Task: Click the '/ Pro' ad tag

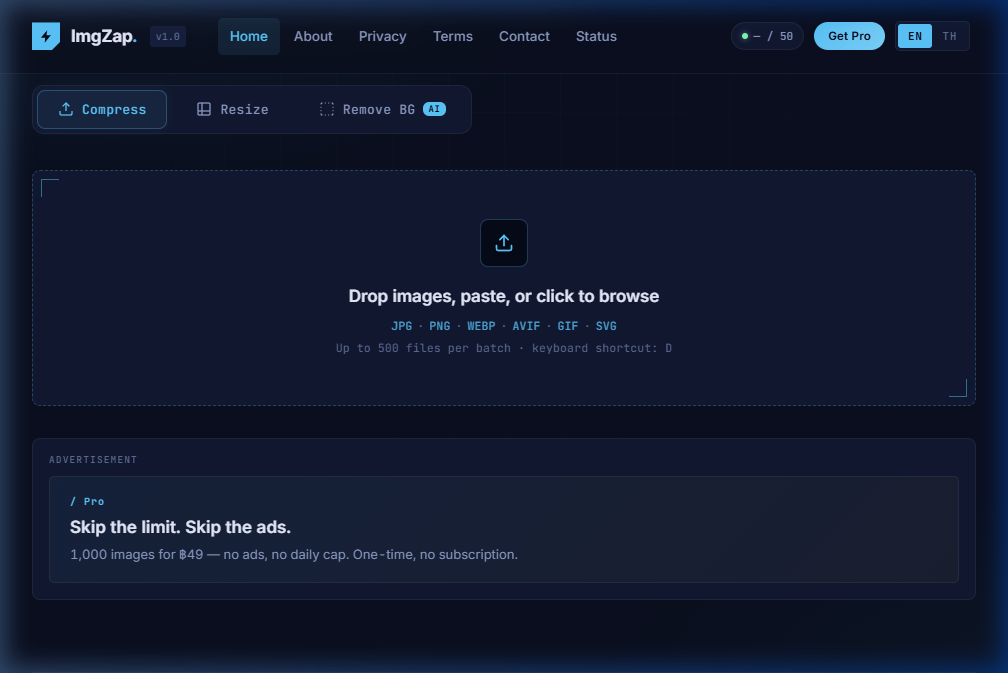Action: tap(87, 501)
